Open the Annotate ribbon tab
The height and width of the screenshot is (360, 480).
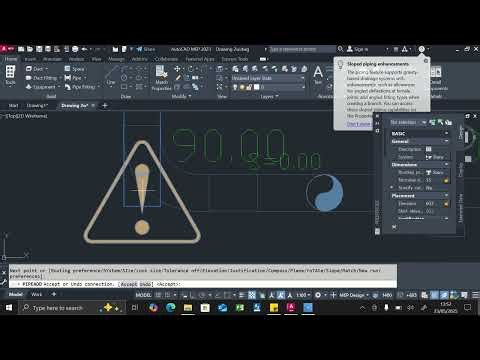click(x=52, y=59)
